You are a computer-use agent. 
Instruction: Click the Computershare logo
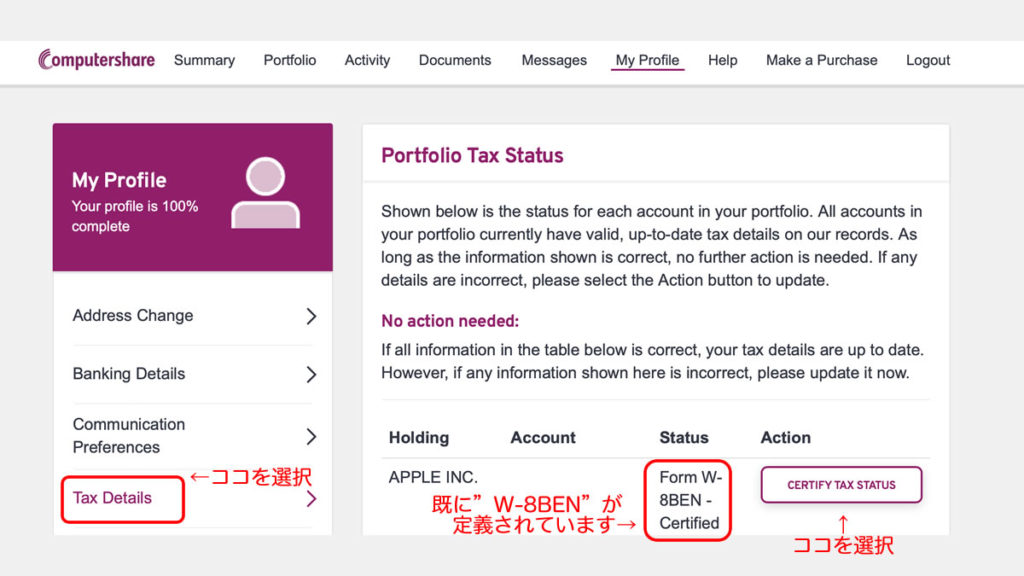click(97, 59)
